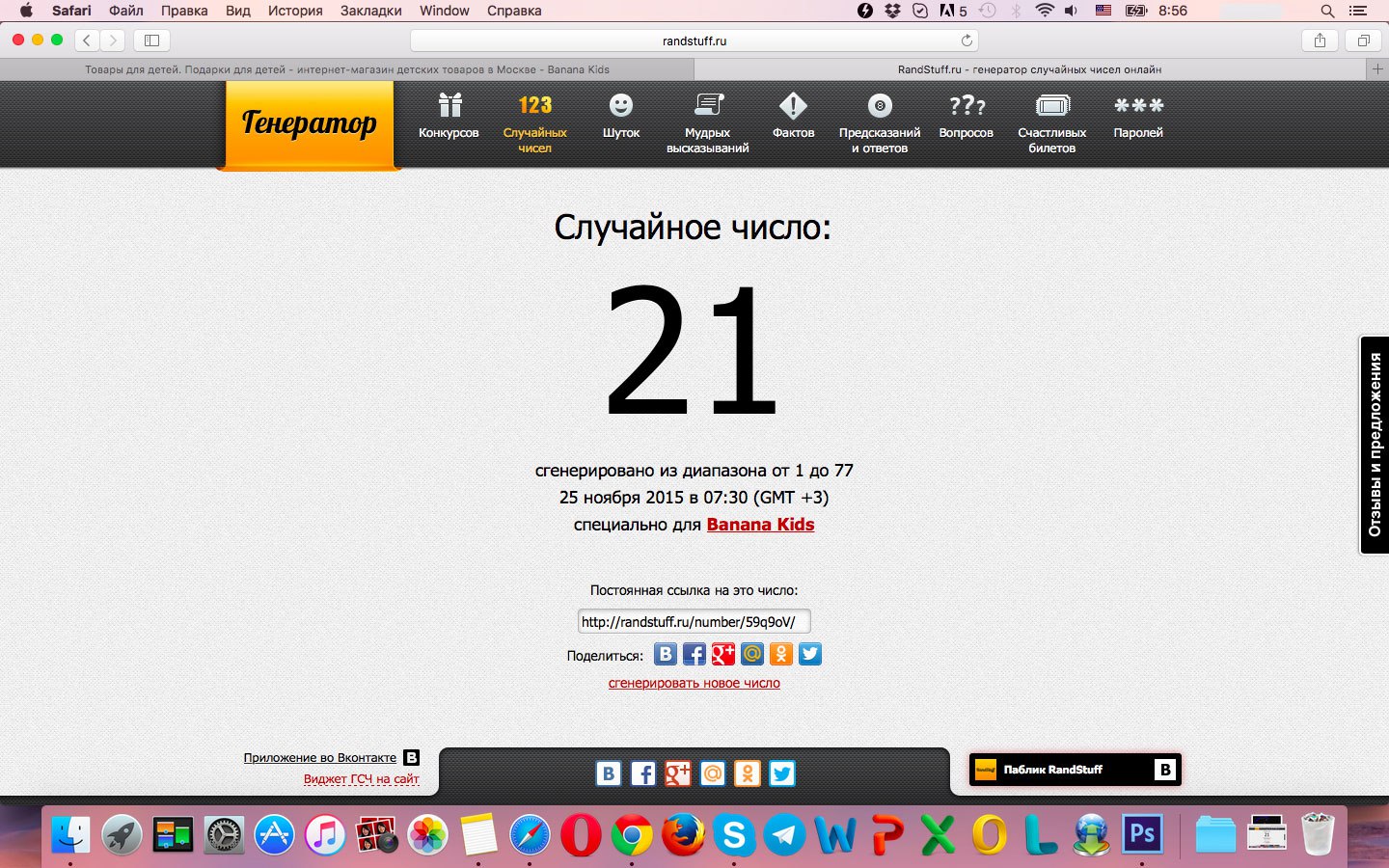Viewport: 1389px width, 868px height.
Task: Open the Паблик RandStuff banner
Action: 1076,770
